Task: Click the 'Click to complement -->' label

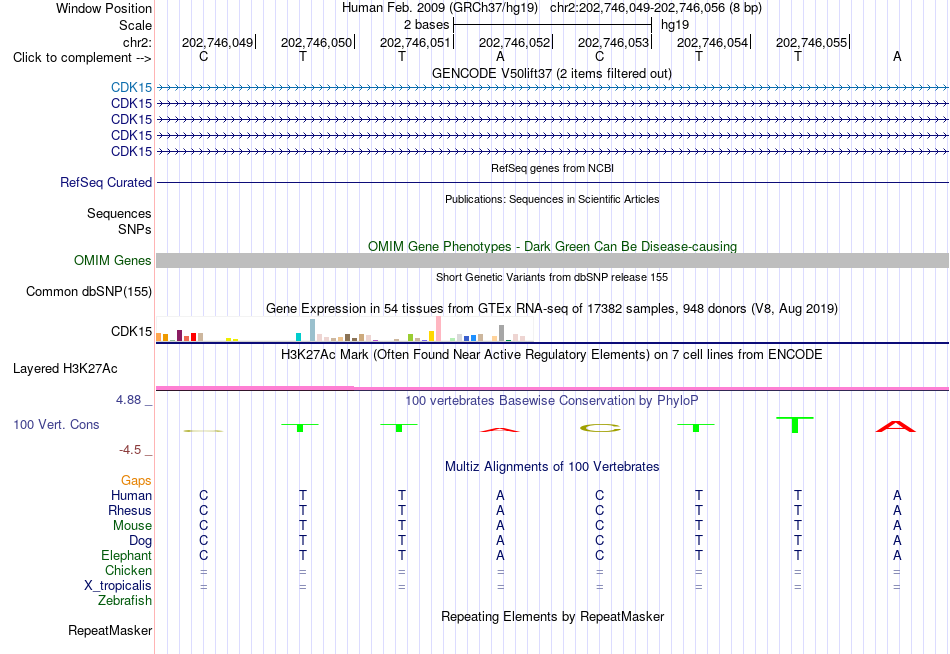Action: pos(82,58)
